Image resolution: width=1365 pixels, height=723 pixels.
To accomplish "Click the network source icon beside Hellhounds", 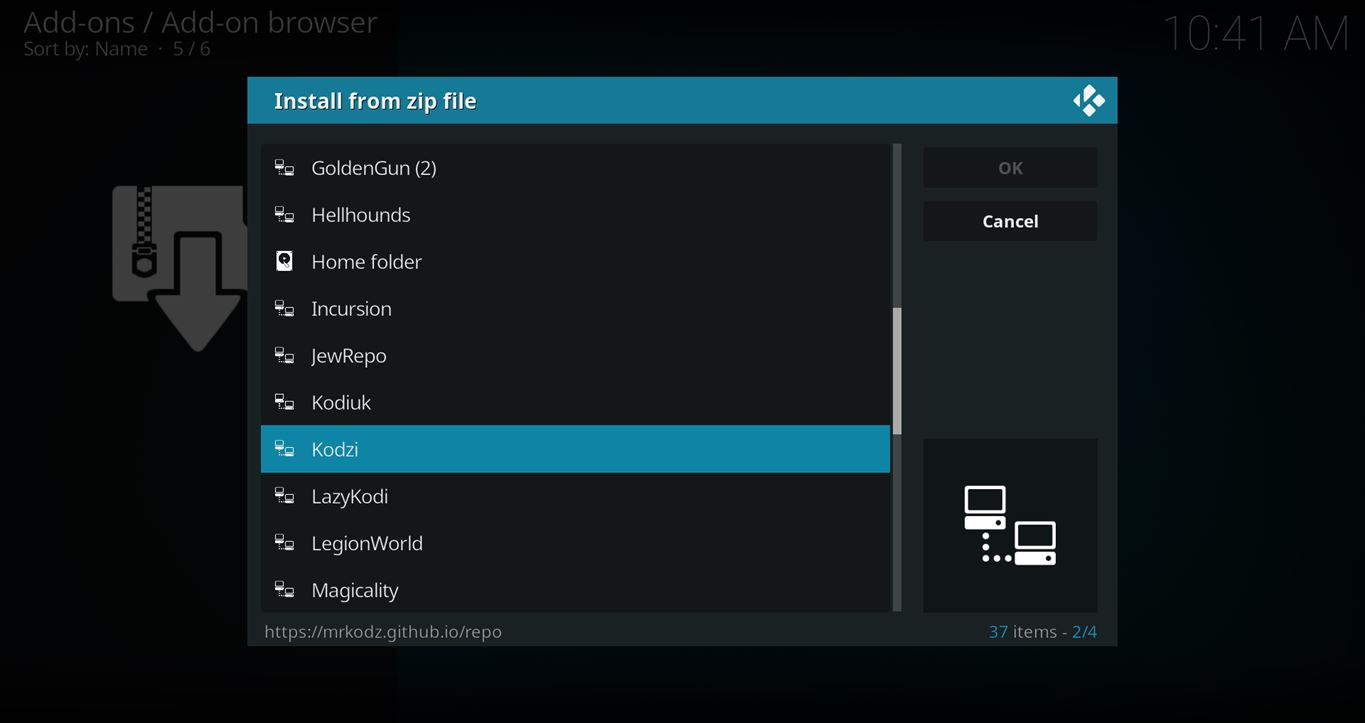I will pos(285,215).
